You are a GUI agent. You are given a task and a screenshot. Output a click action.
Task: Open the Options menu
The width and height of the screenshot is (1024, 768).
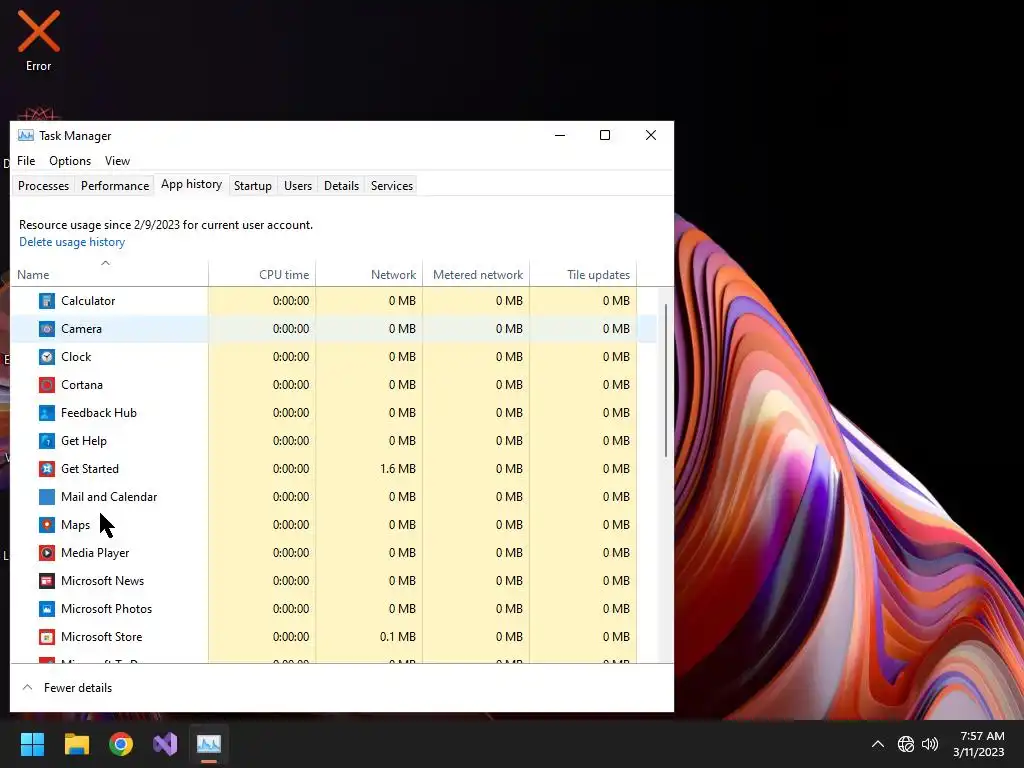70,161
